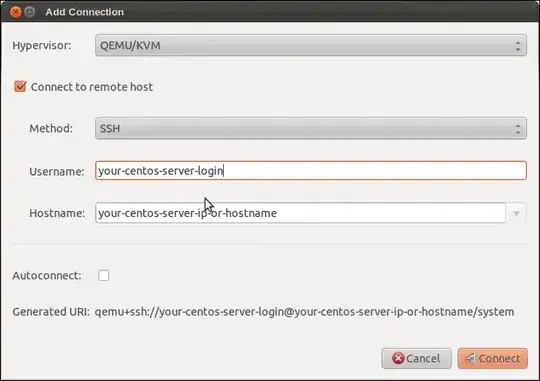Screen dimensions: 540x381
Task: Open the Method SSH dropdown
Action: tap(311, 128)
